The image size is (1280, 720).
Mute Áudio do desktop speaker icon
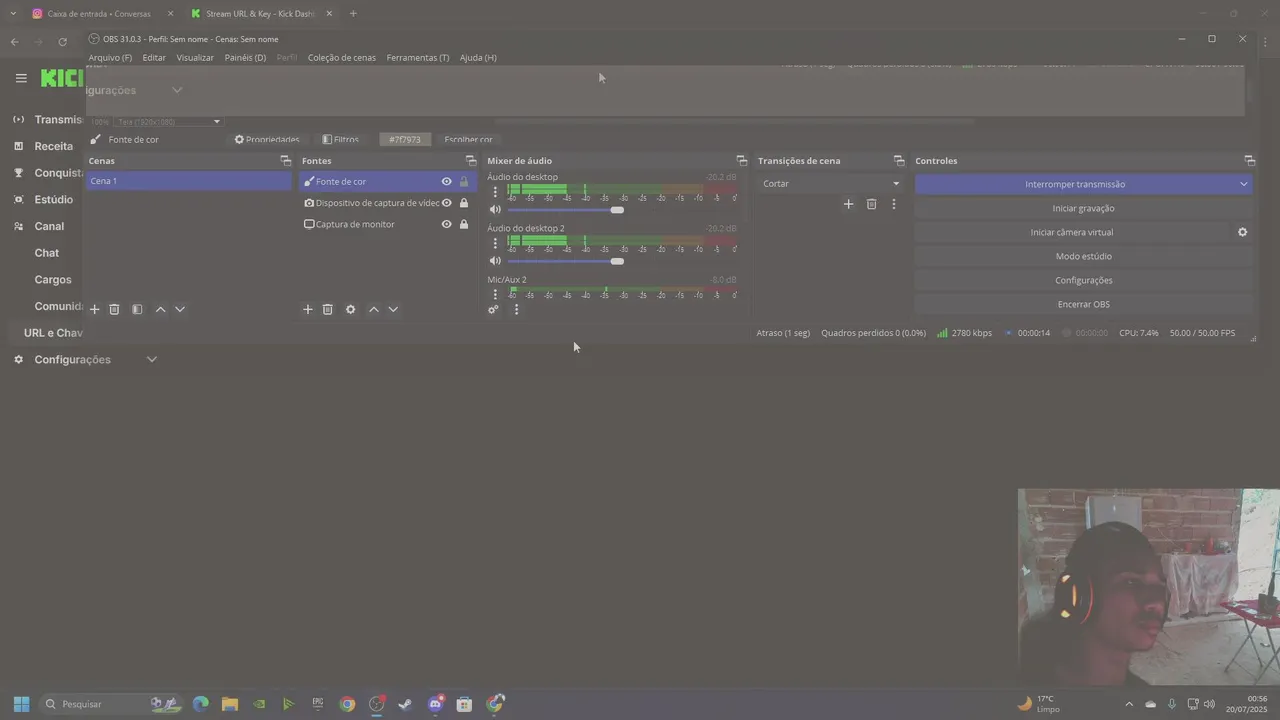coord(495,210)
